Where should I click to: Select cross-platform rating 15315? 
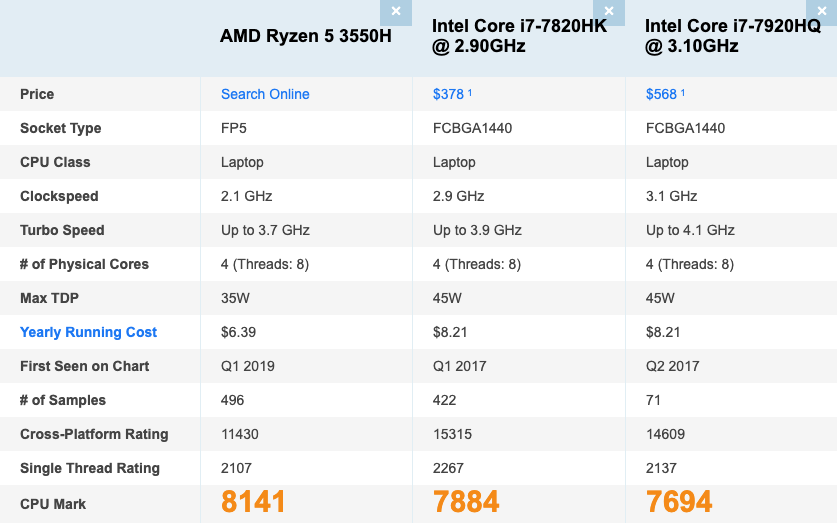tap(452, 434)
